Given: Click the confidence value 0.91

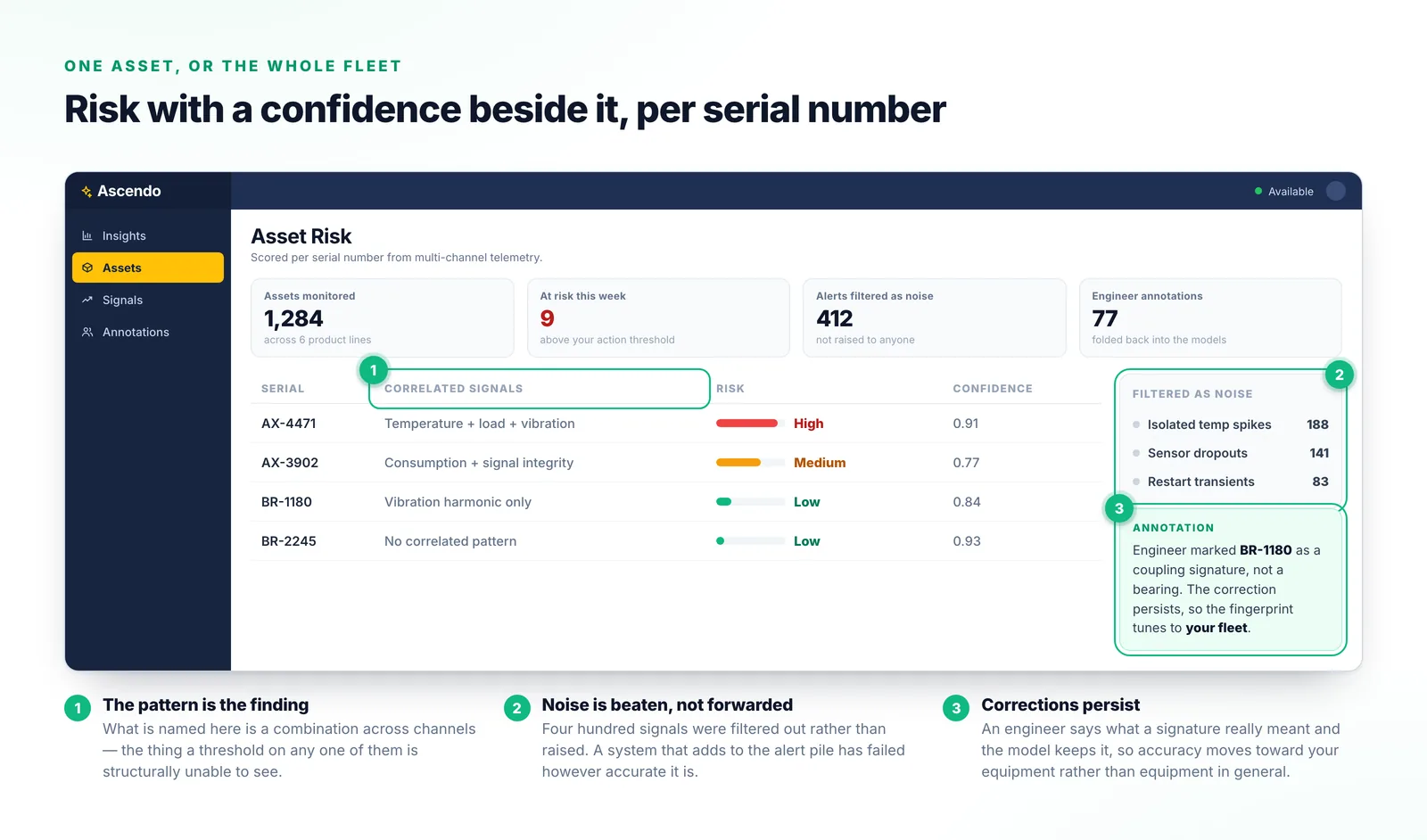Looking at the screenshot, I should (966, 424).
